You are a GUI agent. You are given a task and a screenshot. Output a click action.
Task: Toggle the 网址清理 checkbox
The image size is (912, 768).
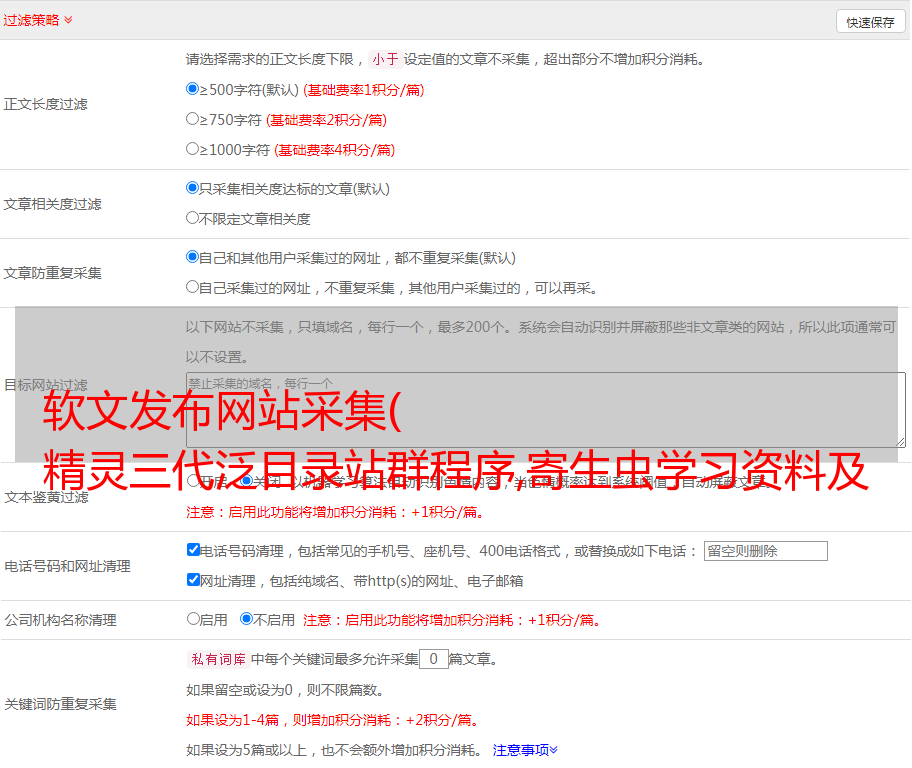(x=193, y=580)
